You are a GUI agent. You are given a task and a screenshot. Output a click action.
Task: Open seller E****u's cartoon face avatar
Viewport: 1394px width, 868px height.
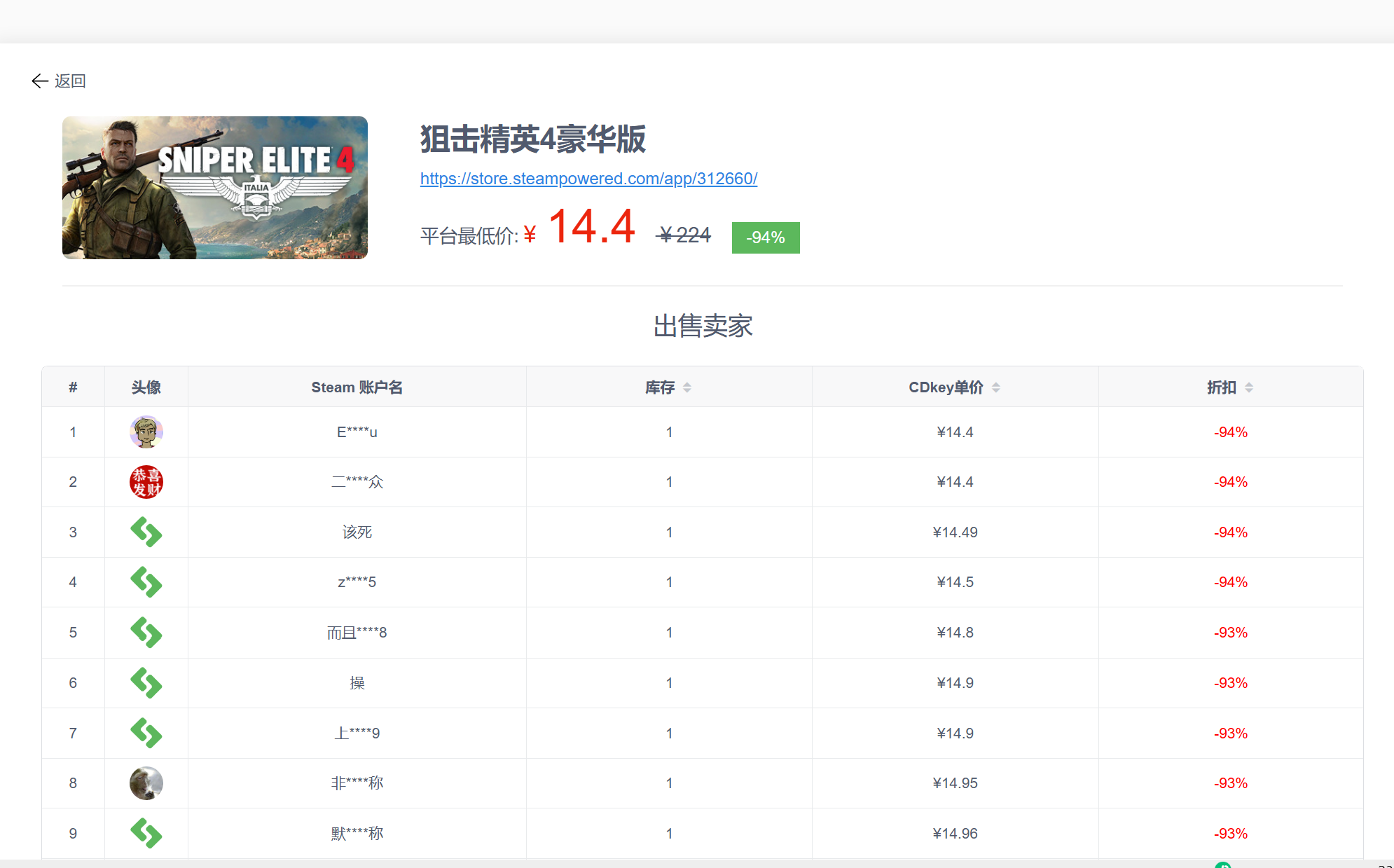point(146,432)
